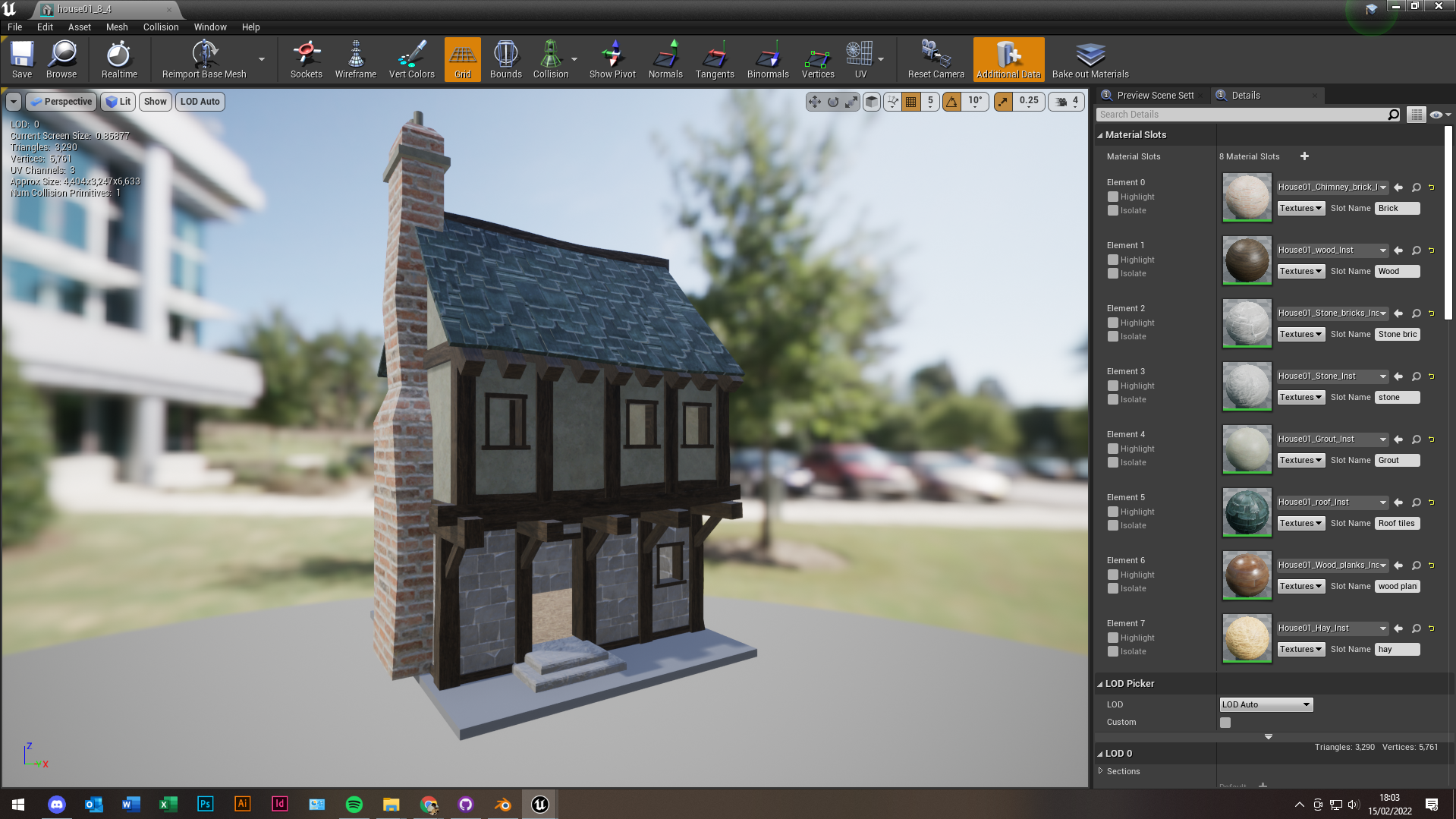The image size is (1456, 819).
Task: Add a new material slot
Action: 1304,156
